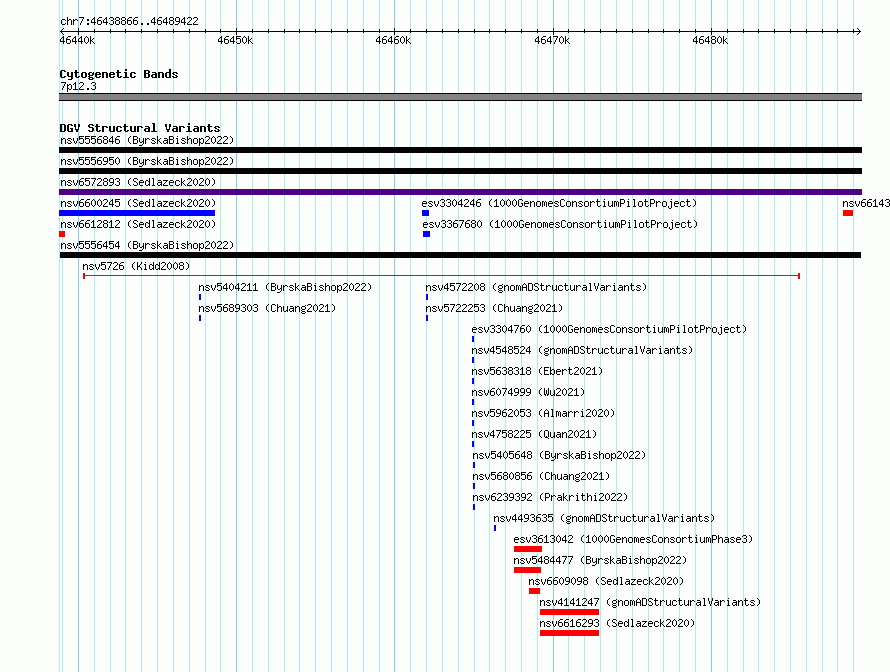Click nsv4548524 (gnomADStructuralVariants) label
Image resolution: width=890 pixels, height=672 pixels.
582,350
